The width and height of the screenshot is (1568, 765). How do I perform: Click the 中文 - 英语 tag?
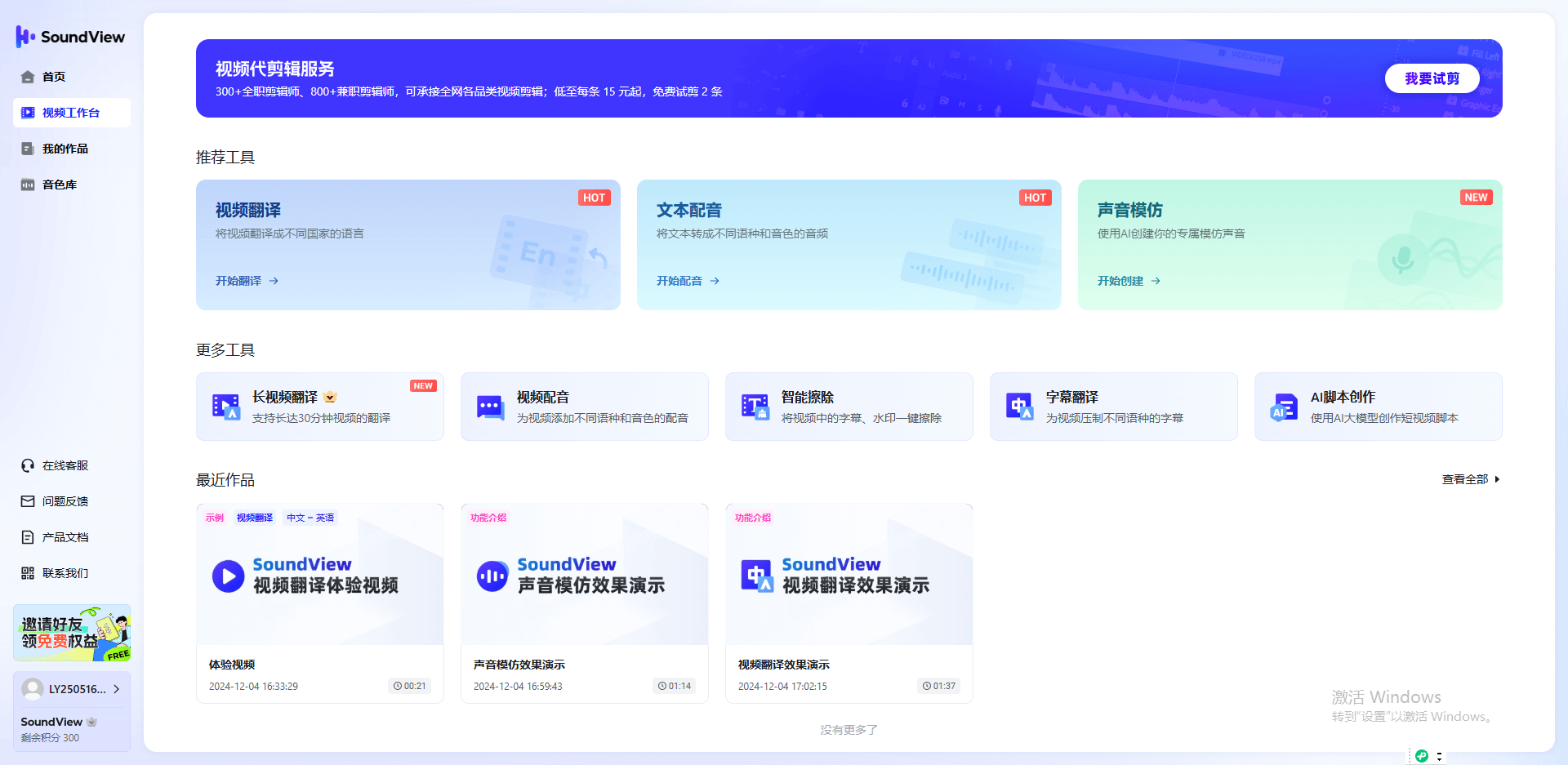click(310, 518)
